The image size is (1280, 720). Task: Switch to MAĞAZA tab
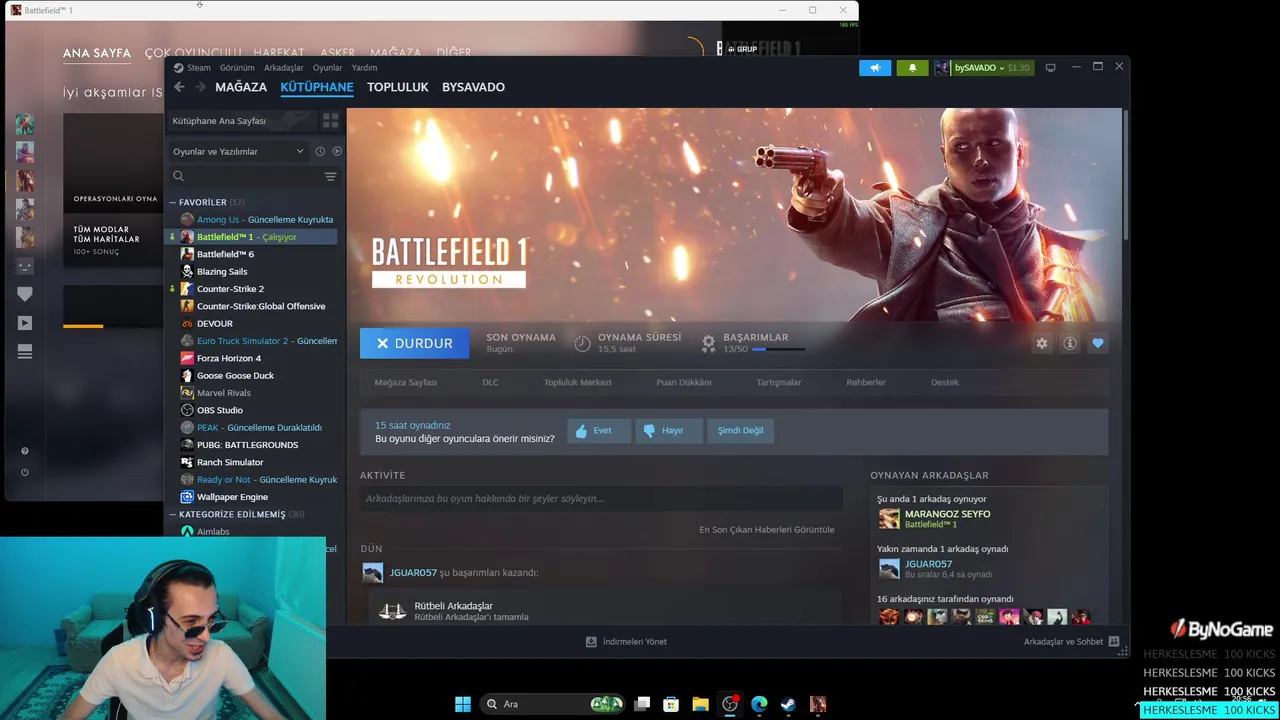241,87
